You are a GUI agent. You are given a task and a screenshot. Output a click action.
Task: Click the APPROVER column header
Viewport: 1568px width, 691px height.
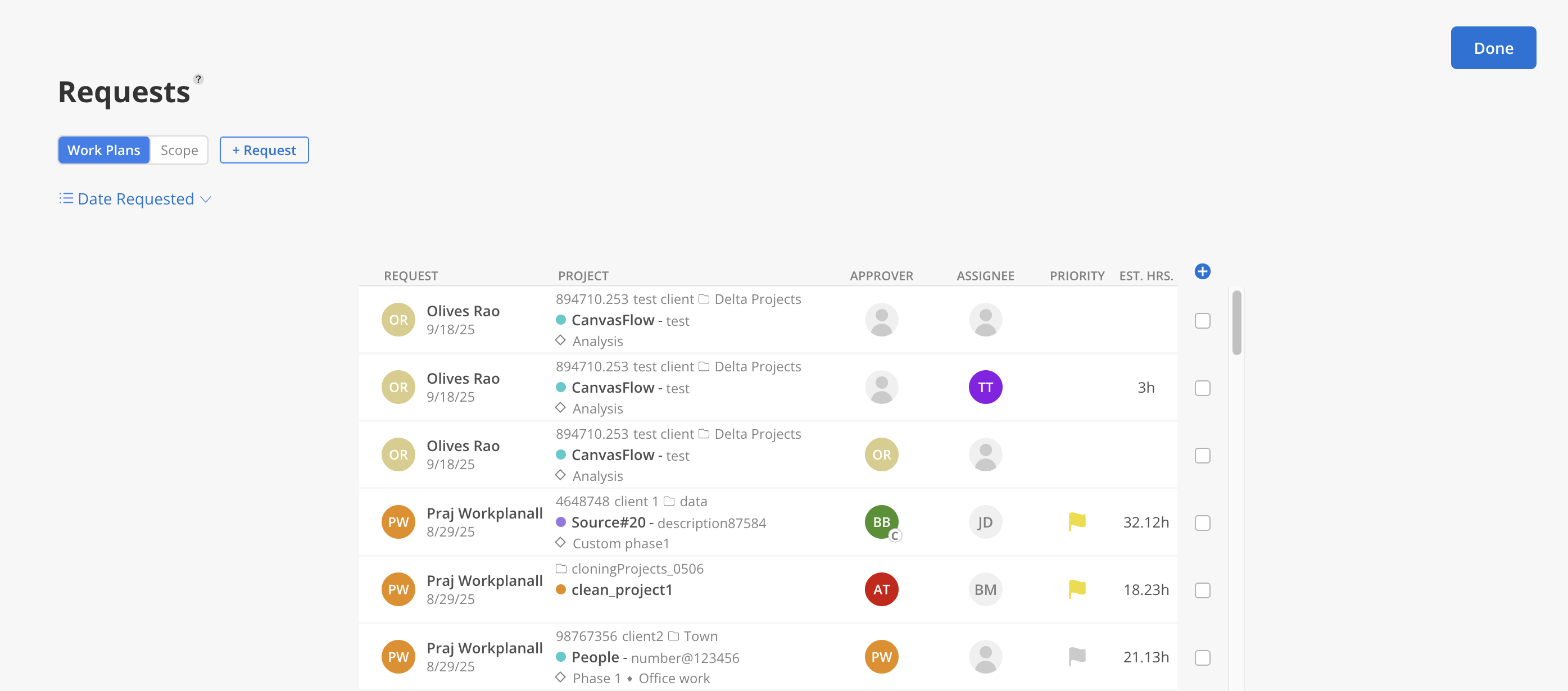point(881,276)
